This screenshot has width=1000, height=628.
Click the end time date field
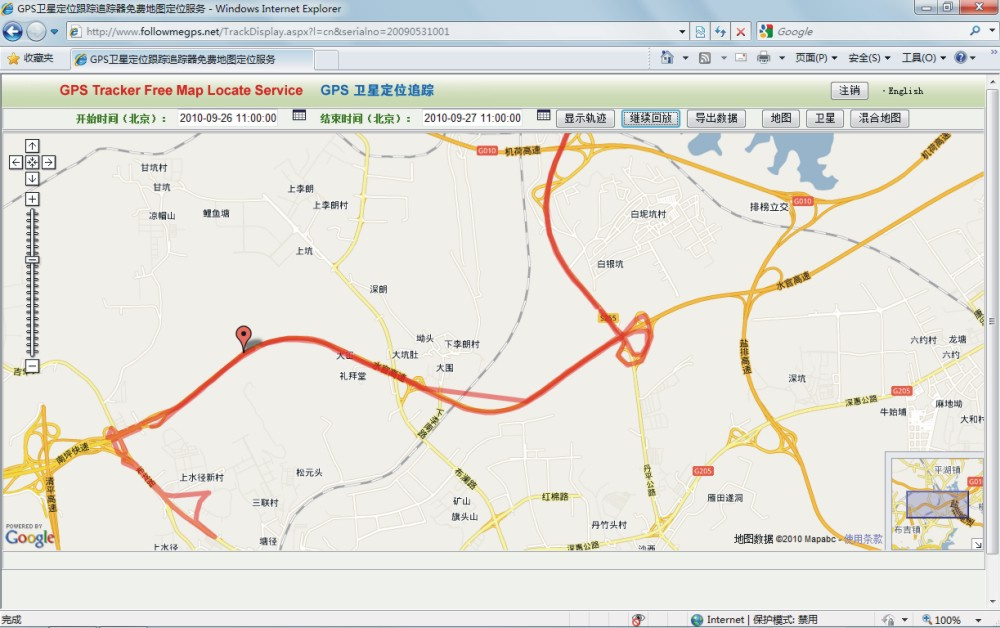tap(472, 118)
